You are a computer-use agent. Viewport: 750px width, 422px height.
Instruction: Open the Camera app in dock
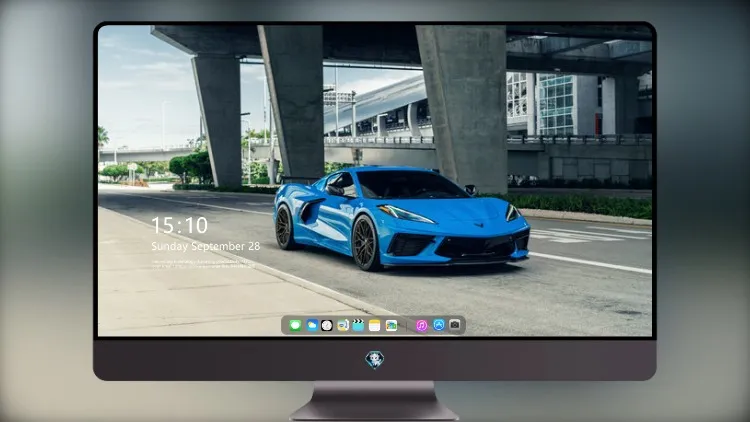click(455, 325)
